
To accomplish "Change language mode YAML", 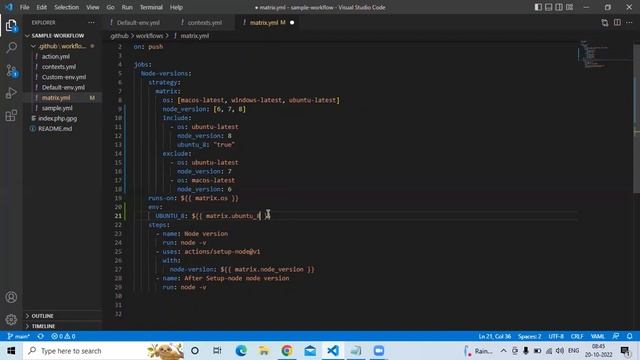I will coord(598,336).
